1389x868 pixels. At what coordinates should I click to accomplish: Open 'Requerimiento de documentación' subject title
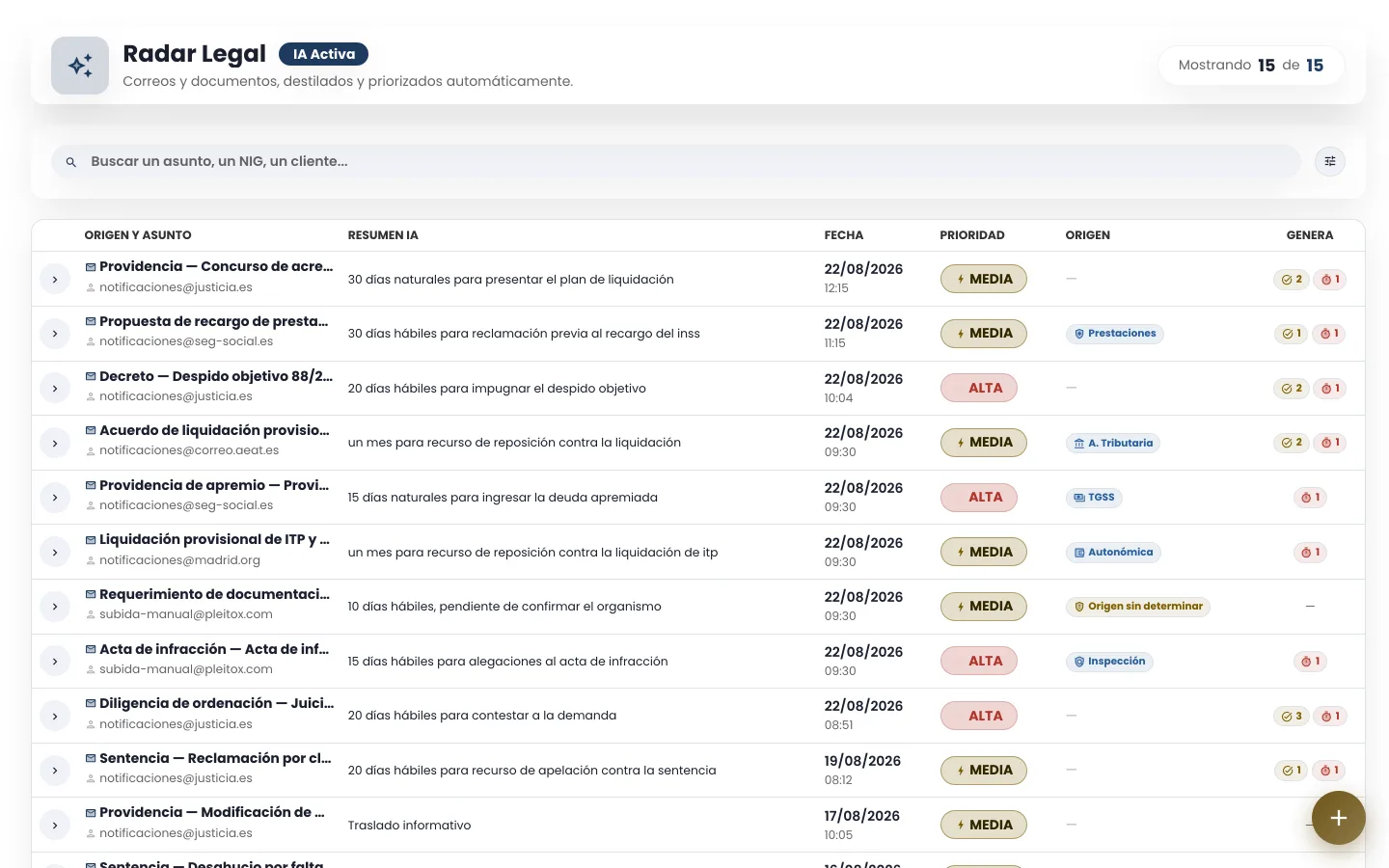click(x=214, y=595)
